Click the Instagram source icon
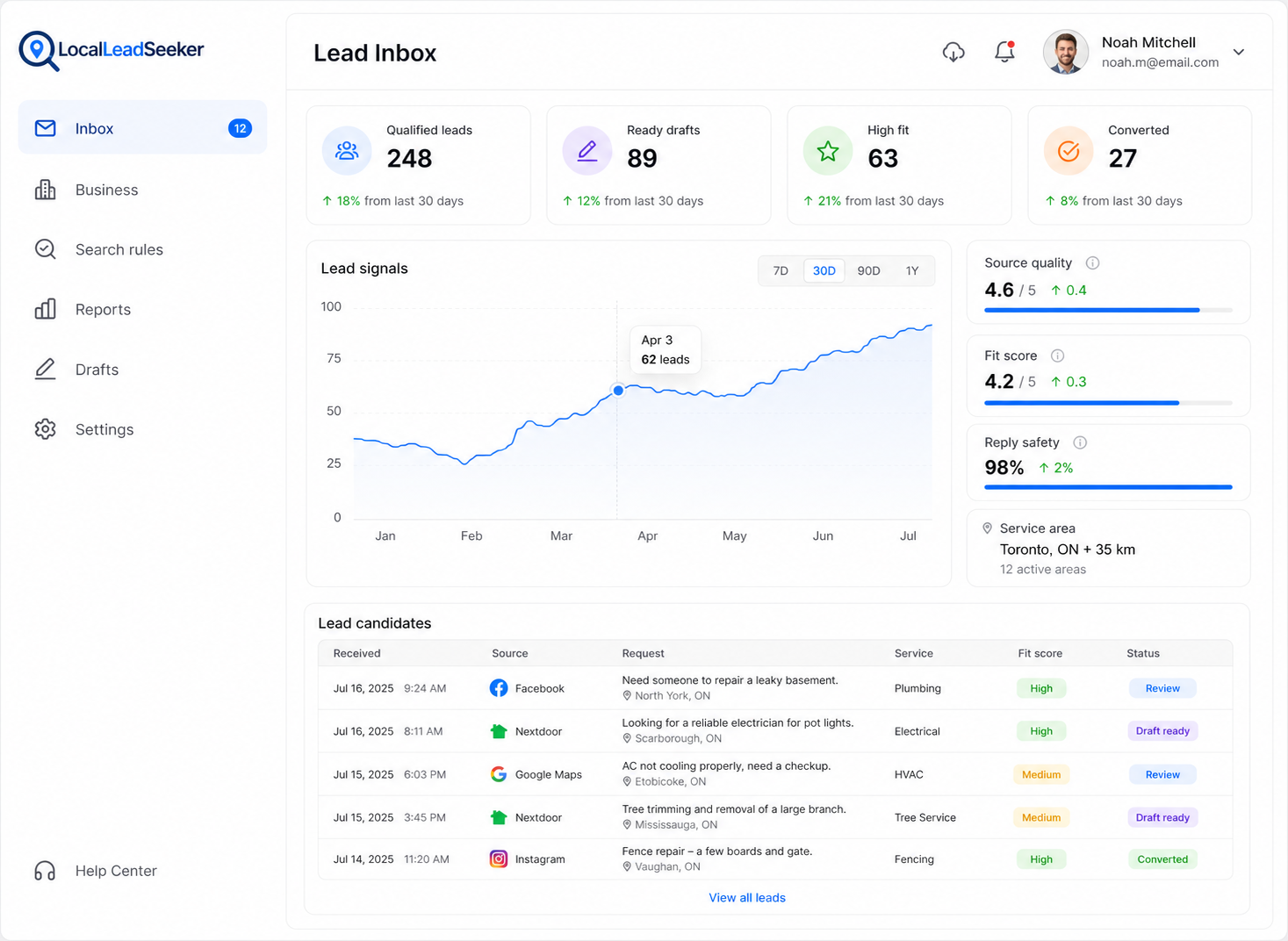Image resolution: width=1288 pixels, height=941 pixels. tap(499, 859)
